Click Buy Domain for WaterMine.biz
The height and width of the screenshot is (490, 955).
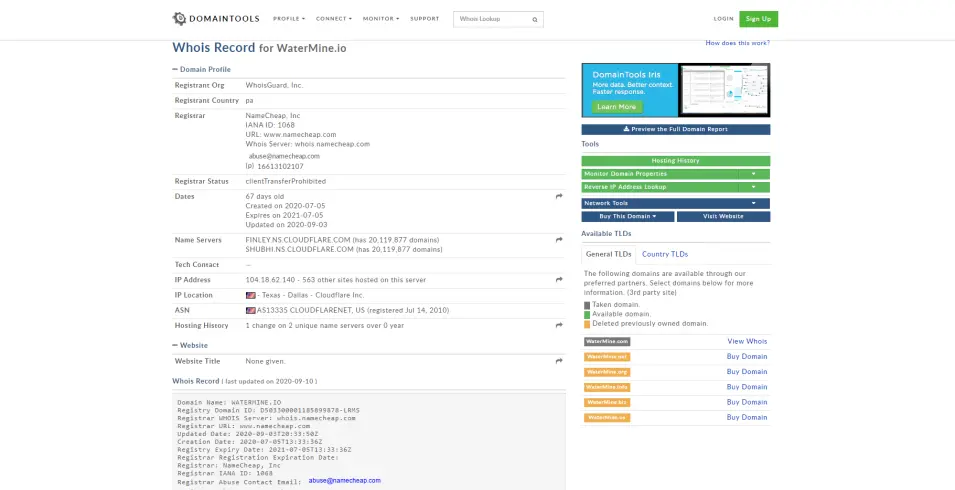coord(747,402)
